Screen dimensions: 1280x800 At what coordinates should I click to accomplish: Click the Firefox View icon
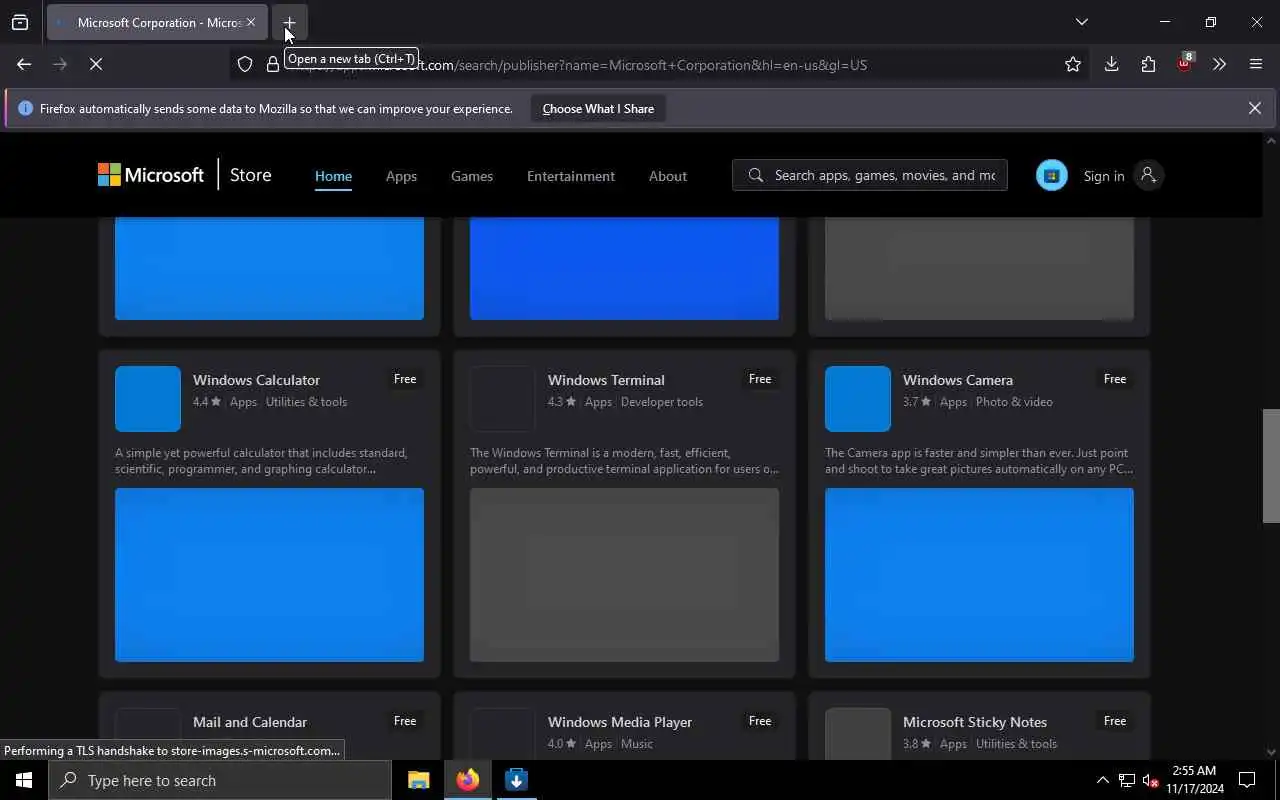(x=20, y=22)
